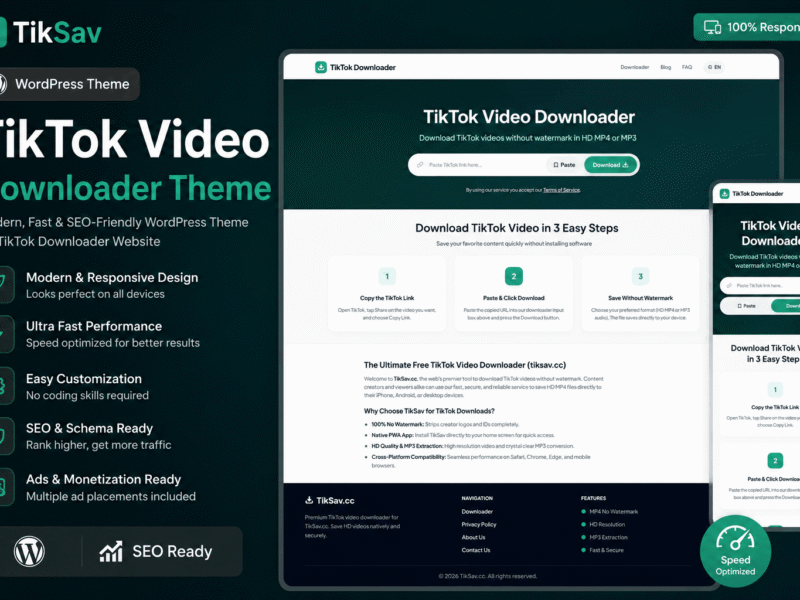Click the TikTok Downloader logo icon in mockup header
The height and width of the screenshot is (600, 800).
click(x=321, y=67)
